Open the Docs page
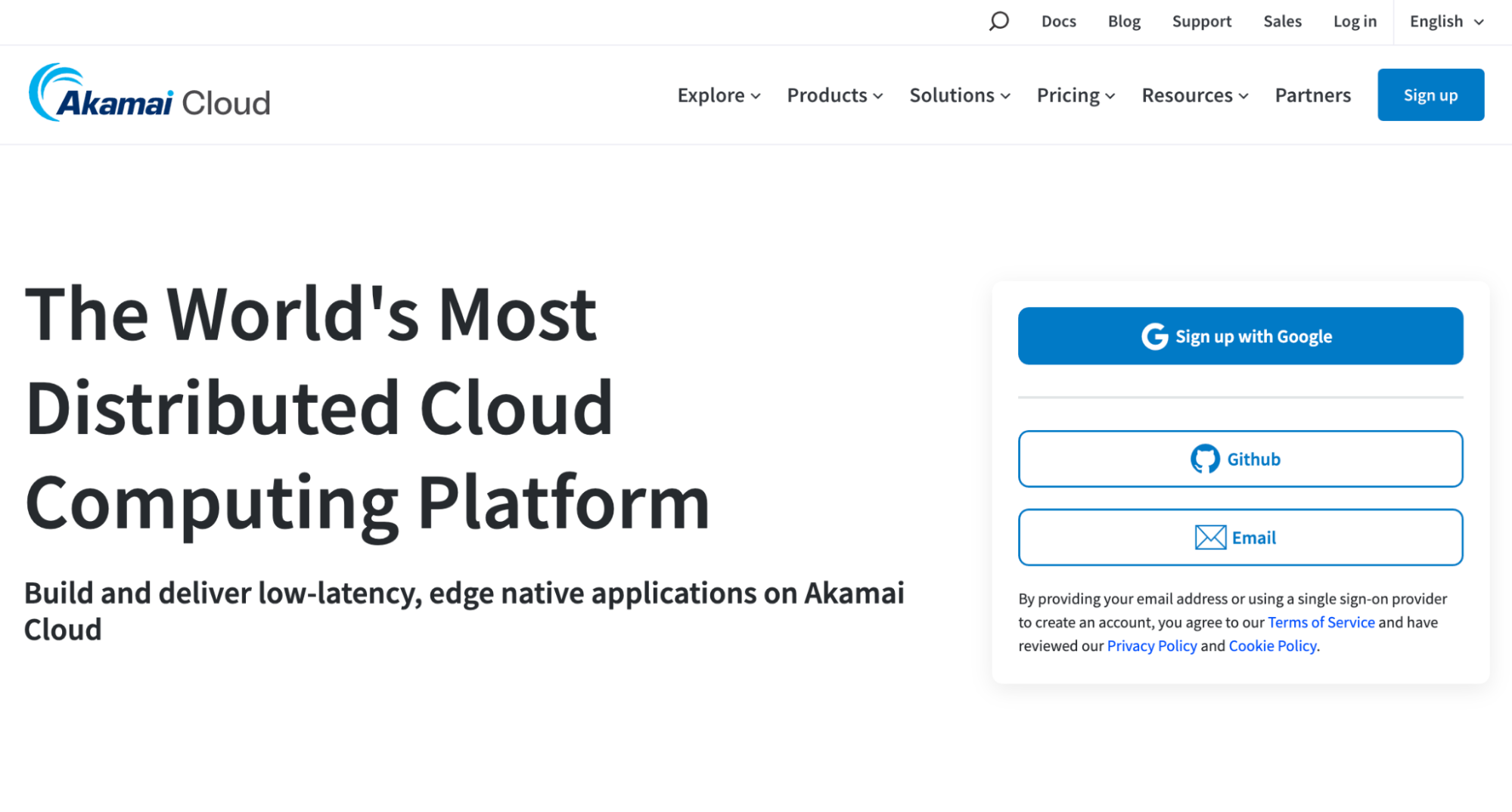1512x812 pixels. [x=1058, y=21]
